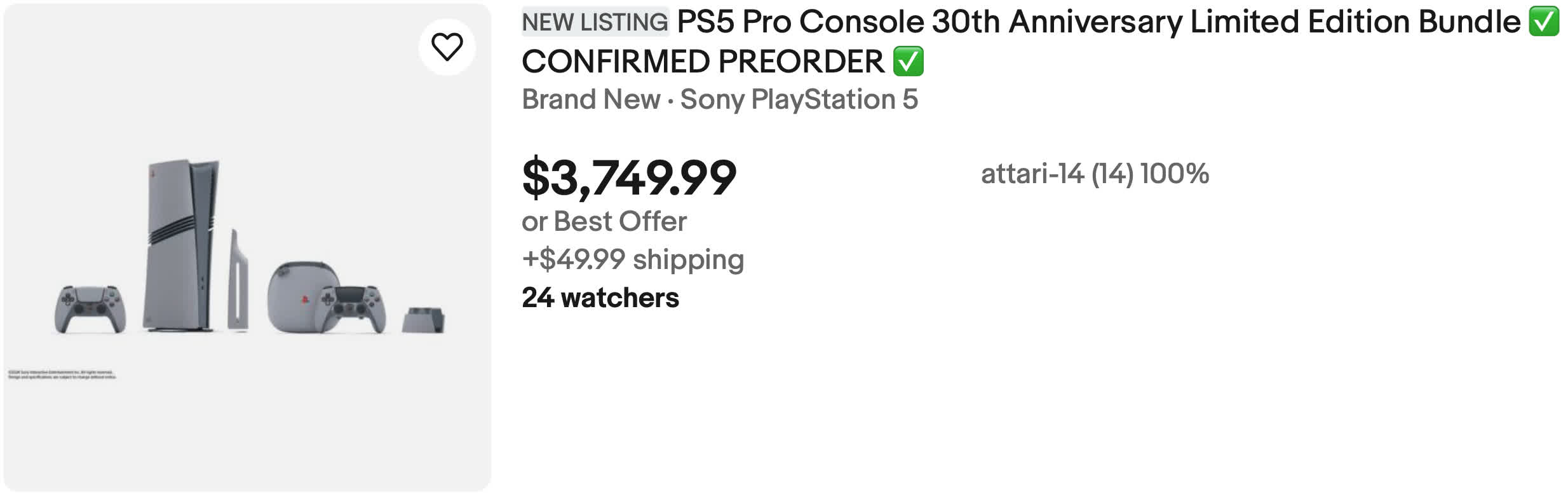Click the copyright fine print under photo
This screenshot has width=1568, height=496.
pos(62,375)
